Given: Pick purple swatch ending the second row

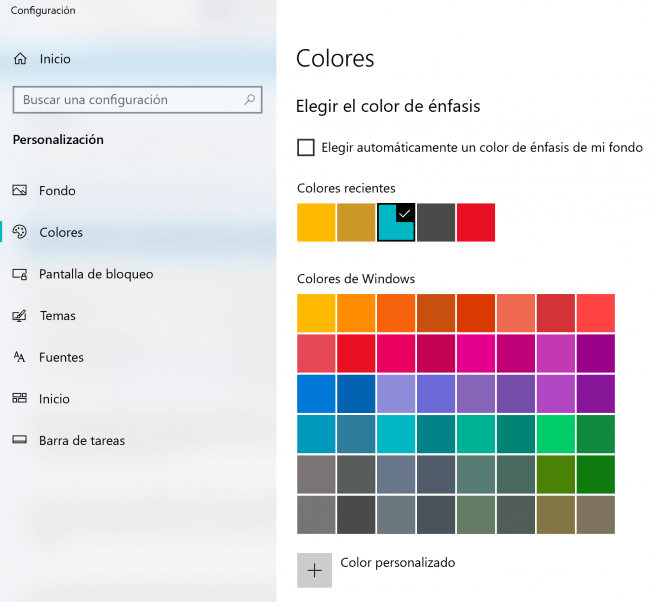Looking at the screenshot, I should (x=596, y=353).
